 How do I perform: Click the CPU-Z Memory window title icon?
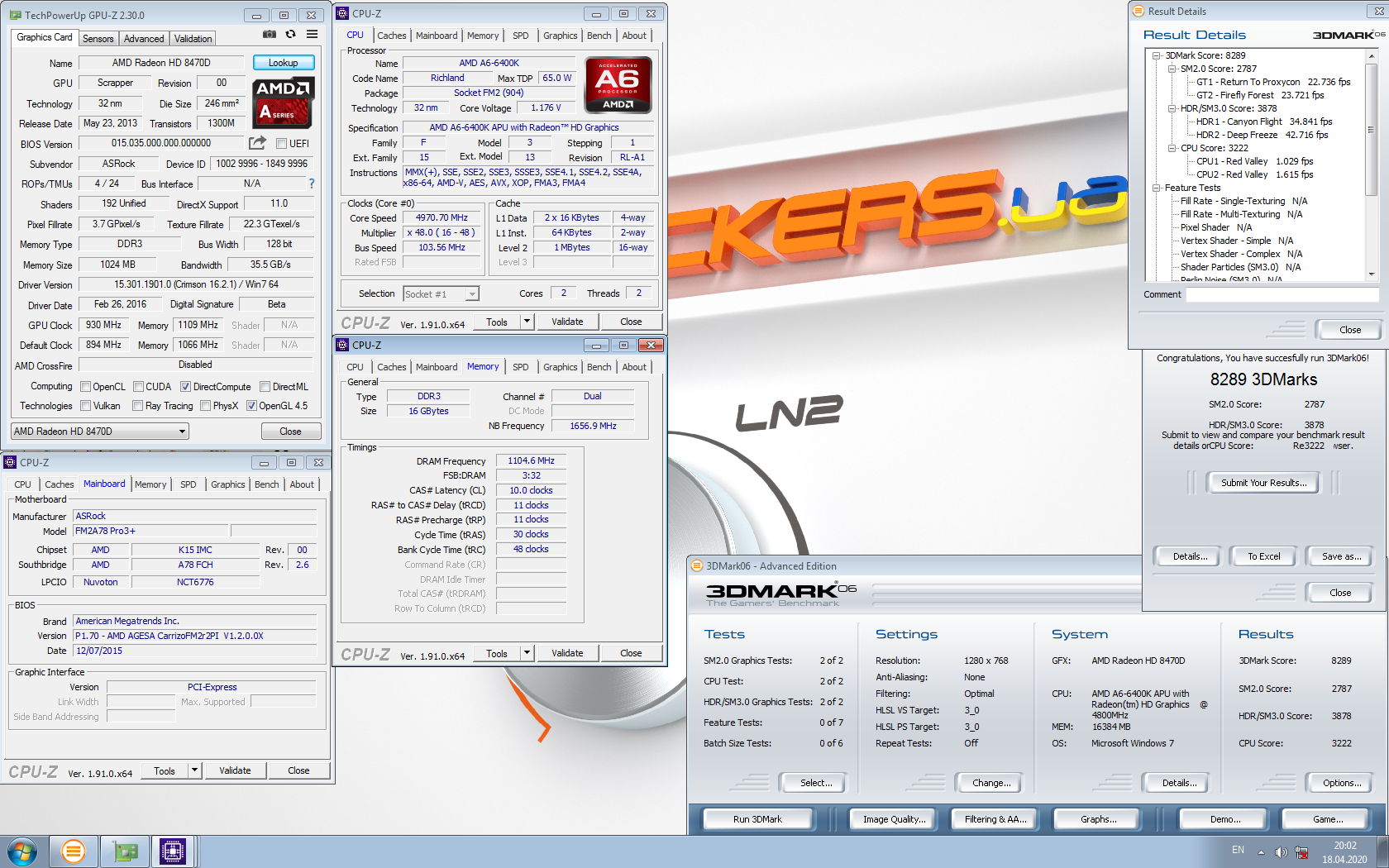tap(342, 345)
